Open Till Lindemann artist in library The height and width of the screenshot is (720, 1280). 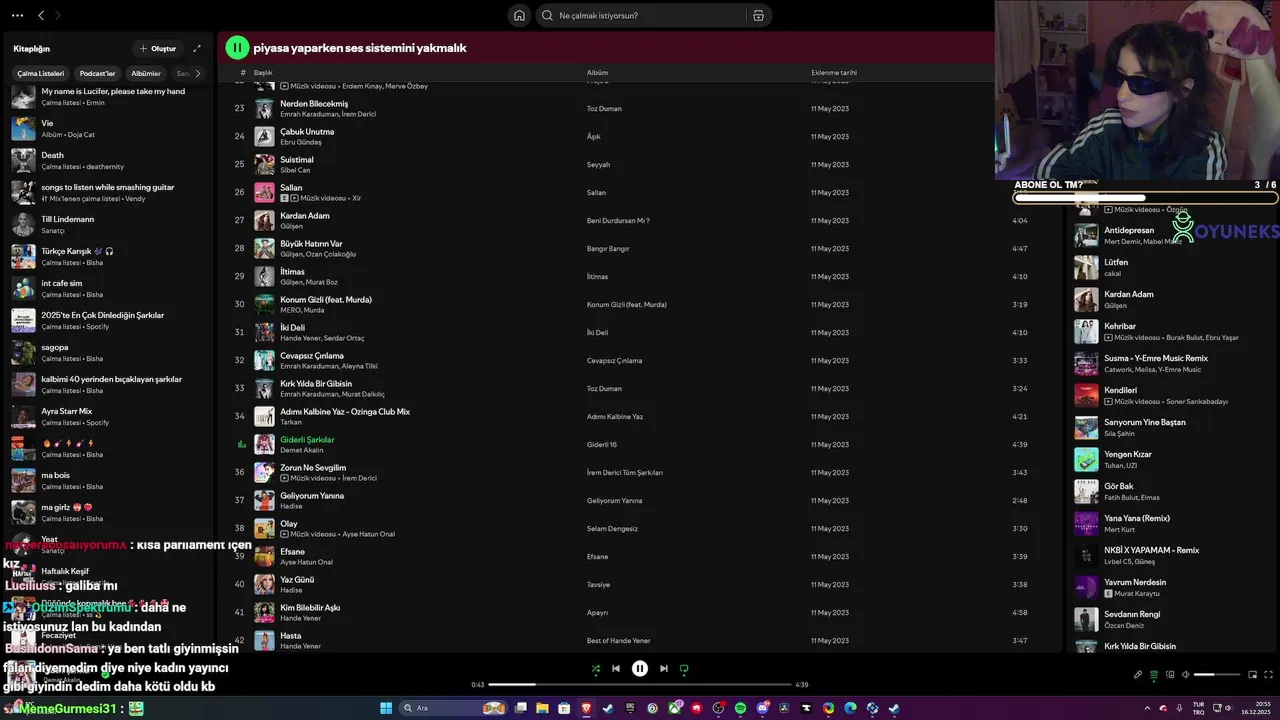pos(110,224)
